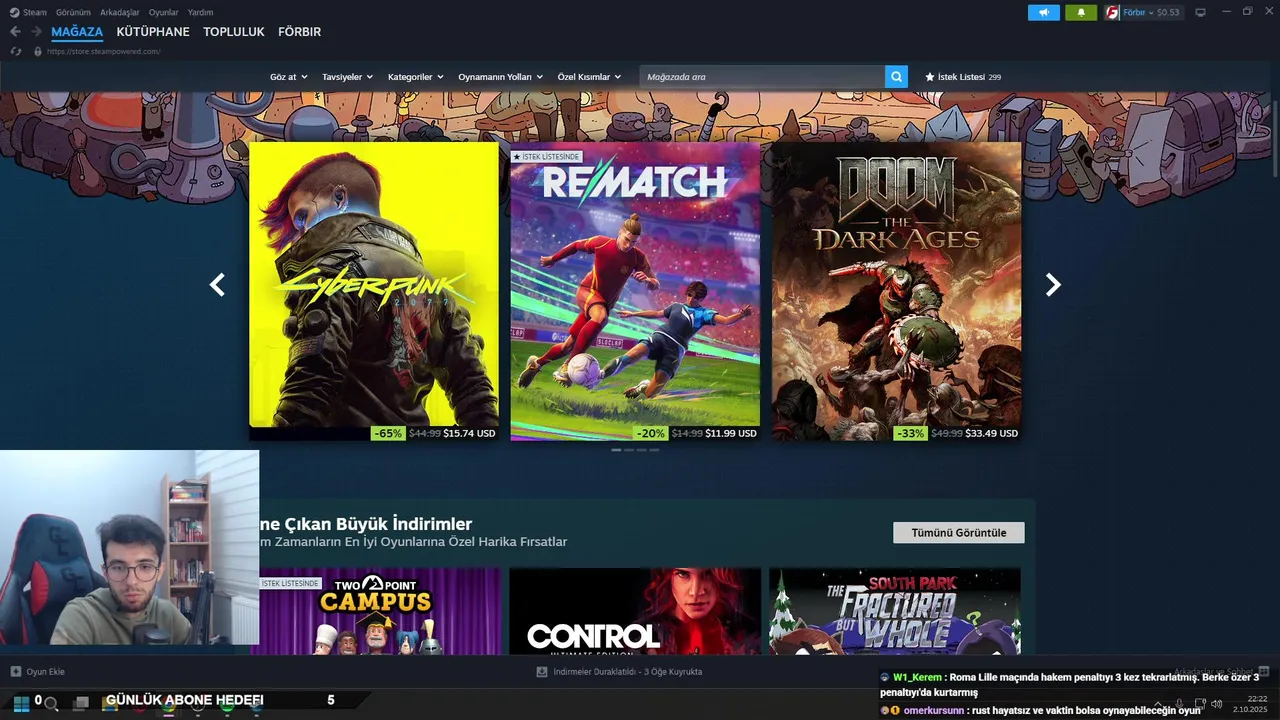Open Arkadaşlar menu

pos(120,13)
